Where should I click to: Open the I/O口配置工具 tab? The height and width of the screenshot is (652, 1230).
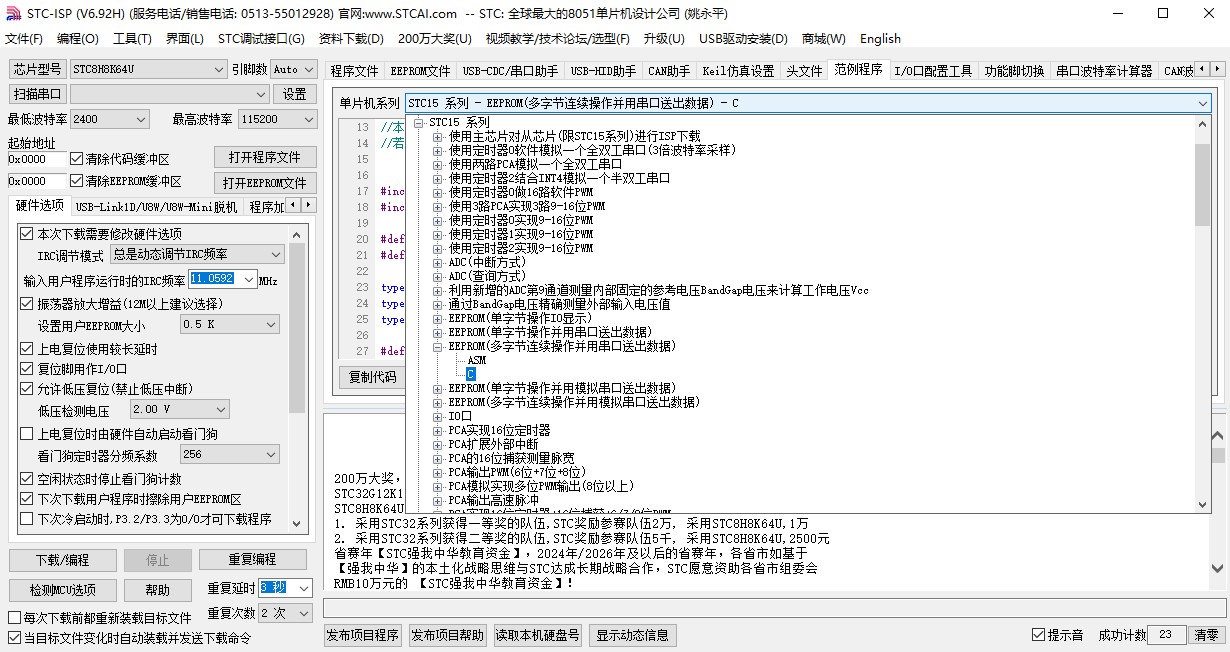[932, 71]
